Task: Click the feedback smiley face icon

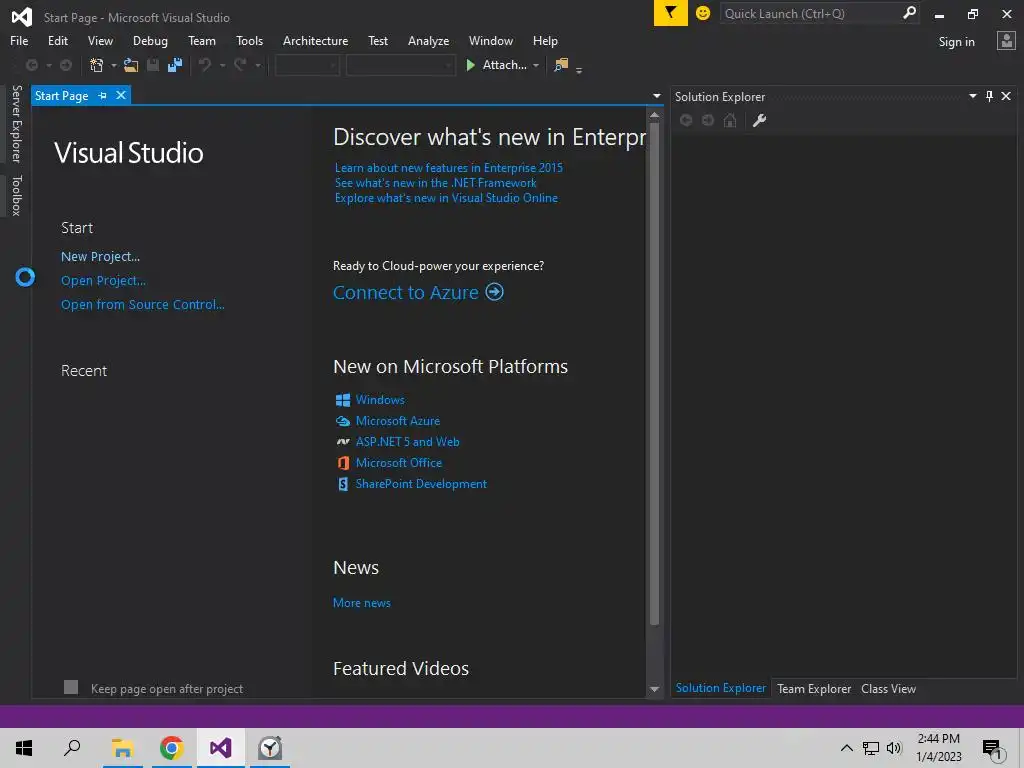Action: click(703, 13)
